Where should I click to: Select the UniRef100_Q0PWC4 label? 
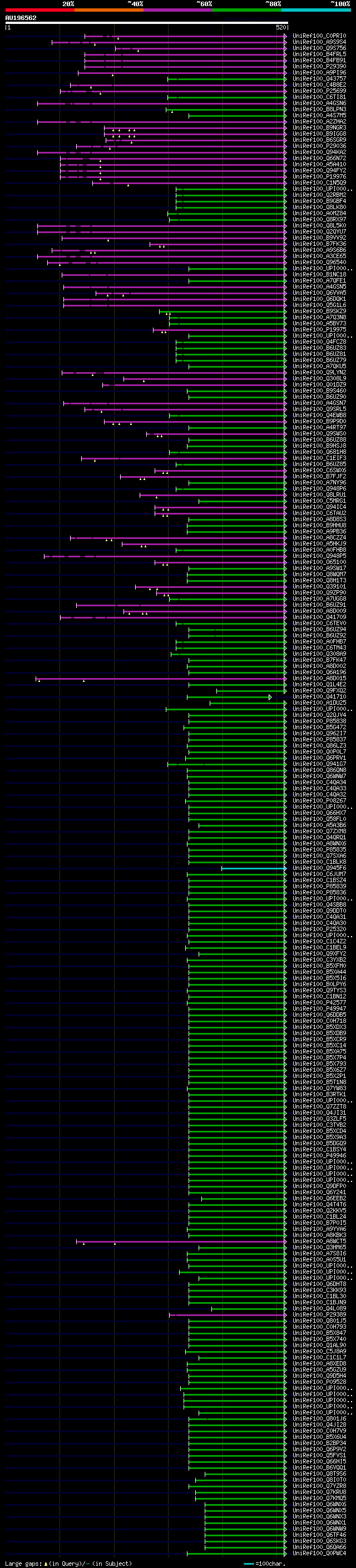[319, 1554]
